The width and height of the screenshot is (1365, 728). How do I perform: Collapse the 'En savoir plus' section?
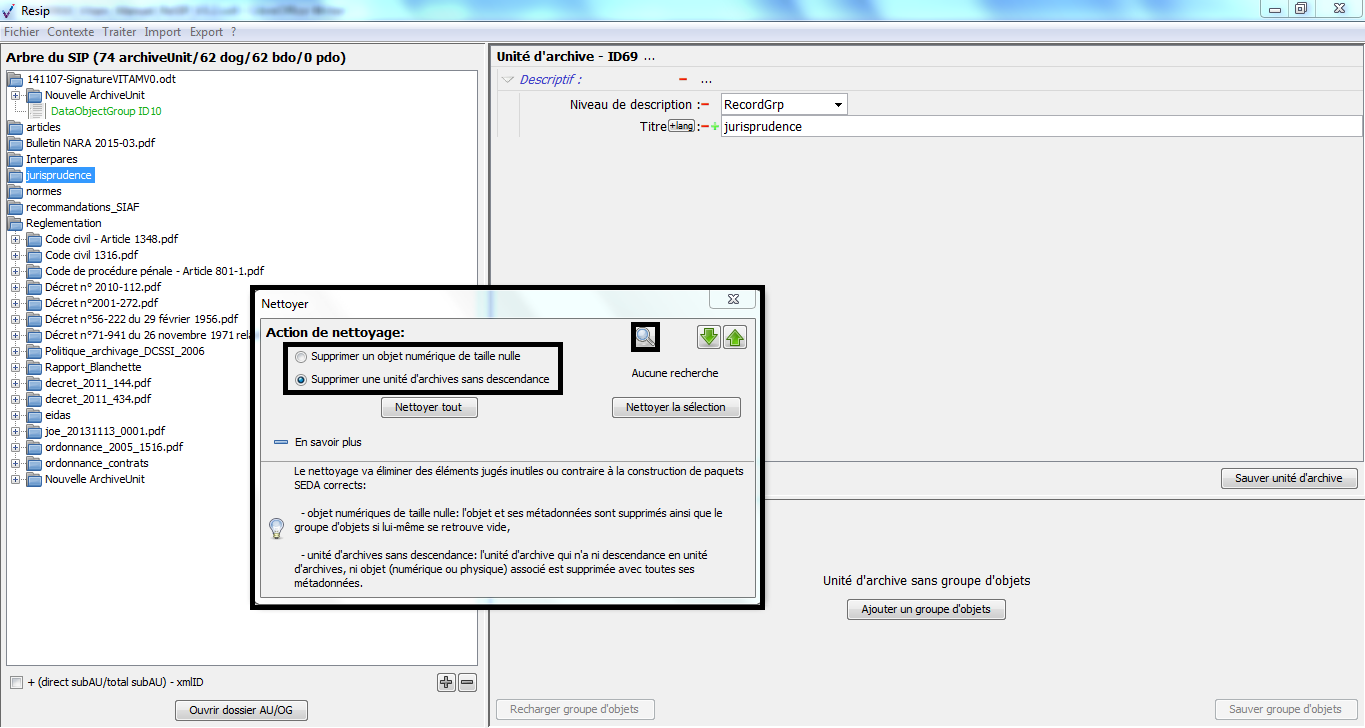pos(281,442)
